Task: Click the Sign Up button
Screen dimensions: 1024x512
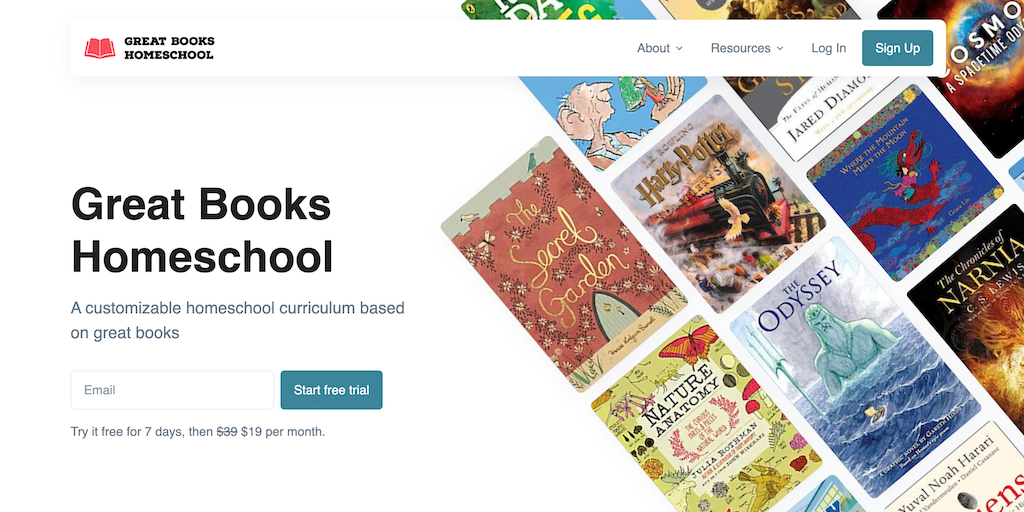Action: [897, 48]
